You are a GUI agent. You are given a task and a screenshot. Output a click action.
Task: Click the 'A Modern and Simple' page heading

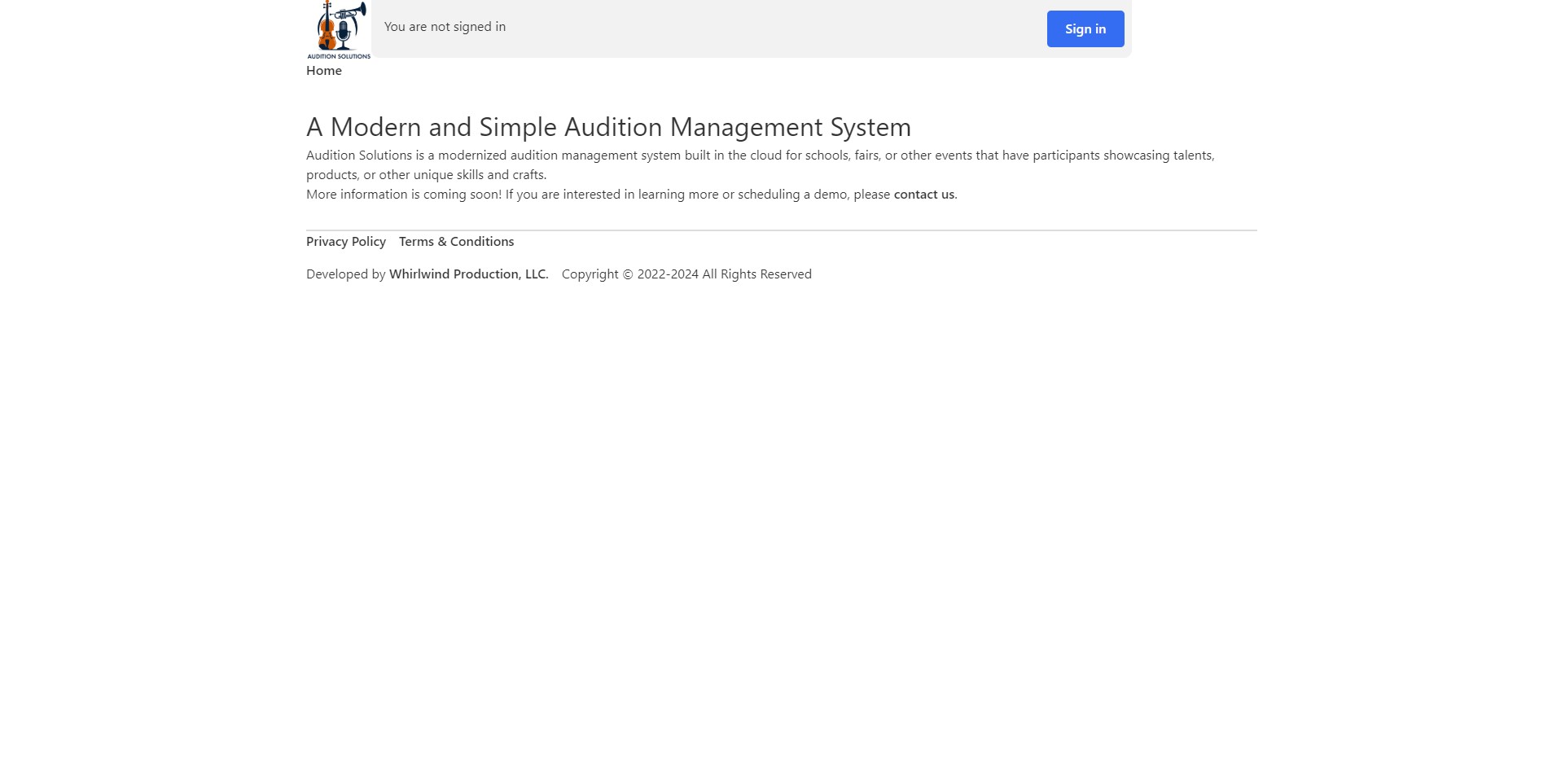[608, 127]
